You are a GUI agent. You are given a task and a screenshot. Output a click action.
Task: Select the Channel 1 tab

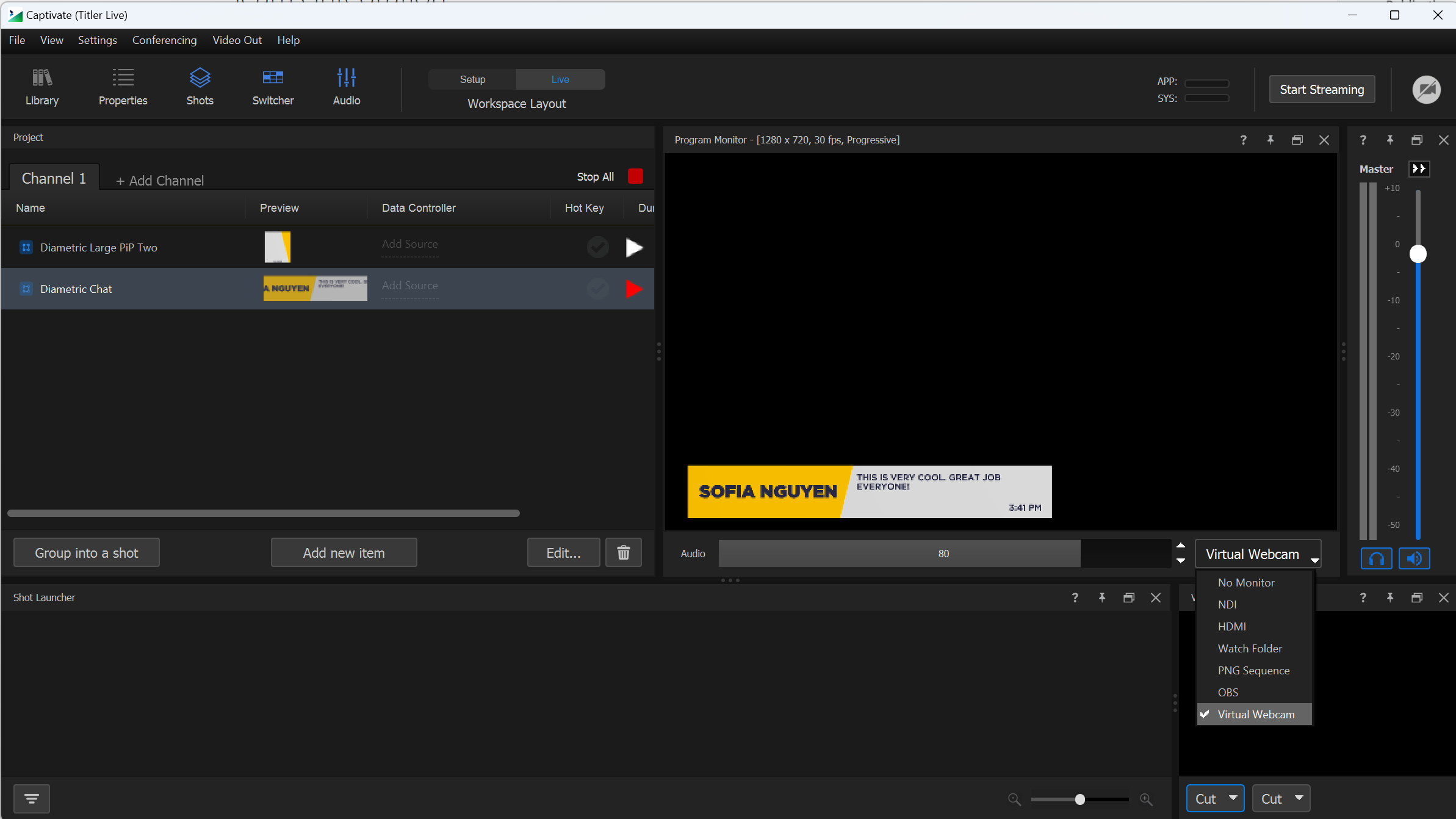[54, 178]
